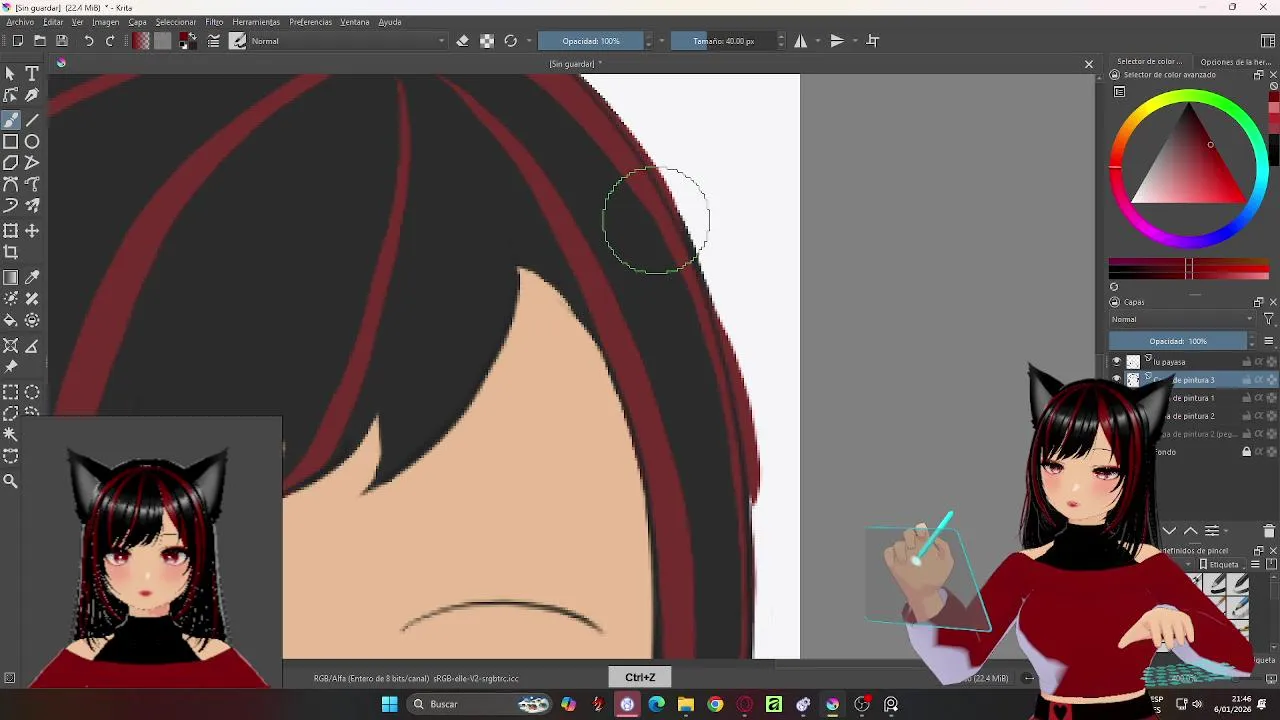Select the Smart Patch tool
The image size is (1280, 720).
32,299
